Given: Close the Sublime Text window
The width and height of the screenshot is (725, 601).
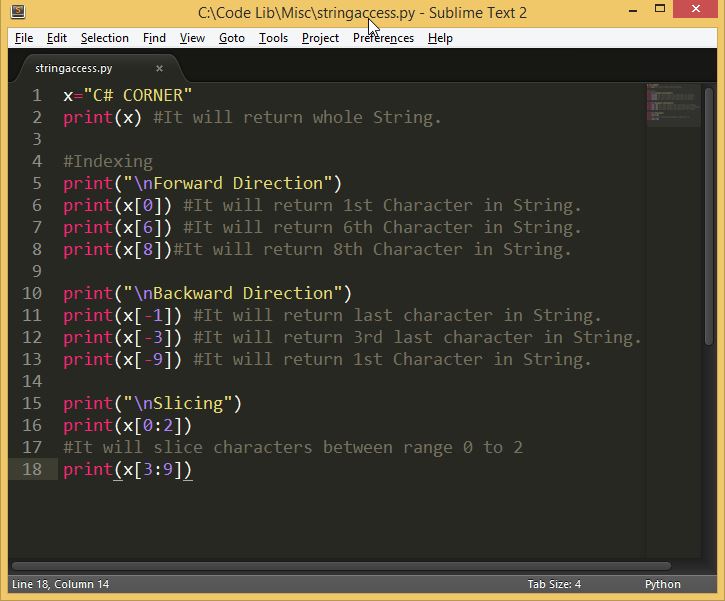Looking at the screenshot, I should click(695, 9).
